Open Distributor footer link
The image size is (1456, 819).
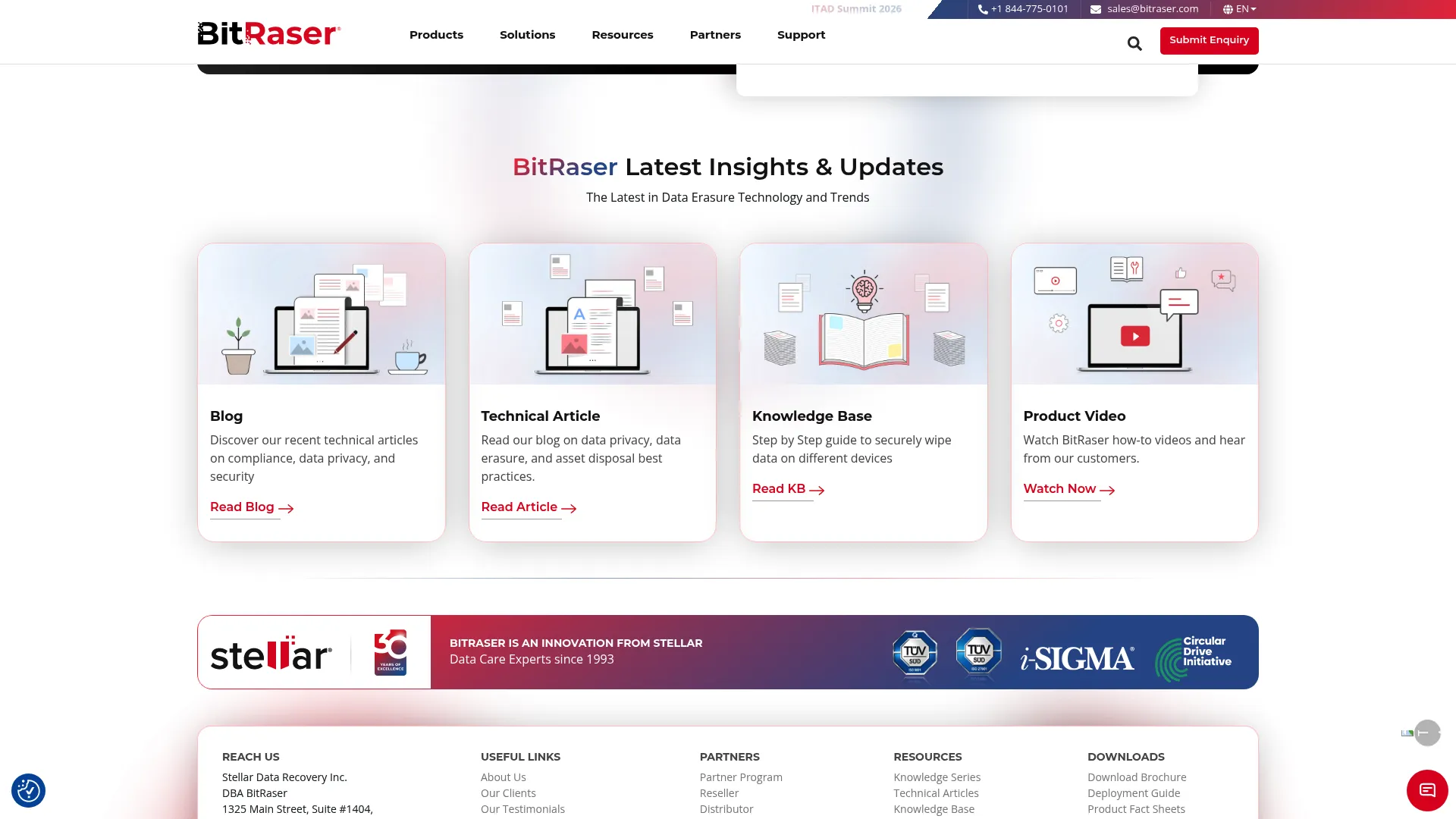click(726, 809)
